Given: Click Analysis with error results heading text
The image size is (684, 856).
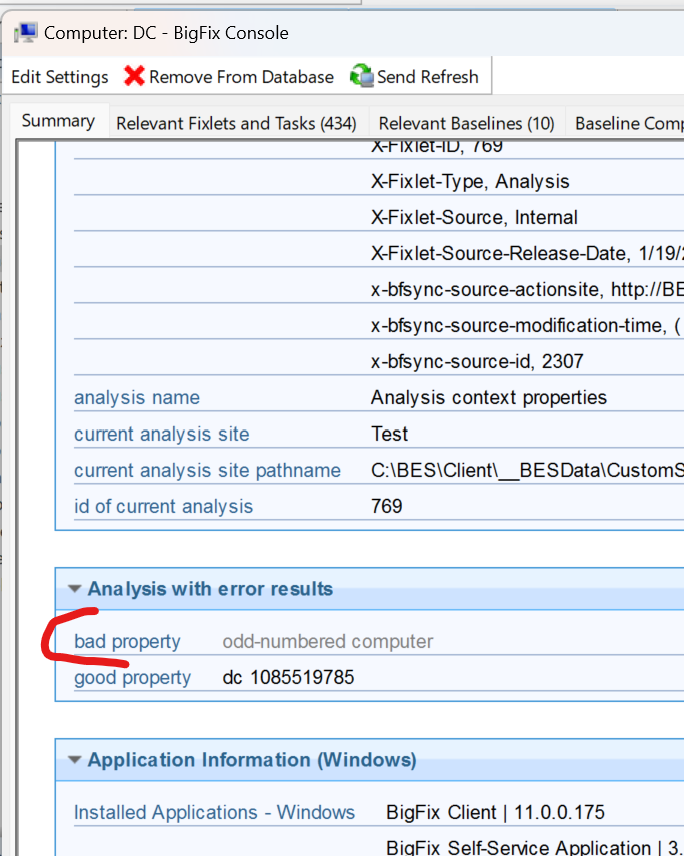Looking at the screenshot, I should pos(210,589).
